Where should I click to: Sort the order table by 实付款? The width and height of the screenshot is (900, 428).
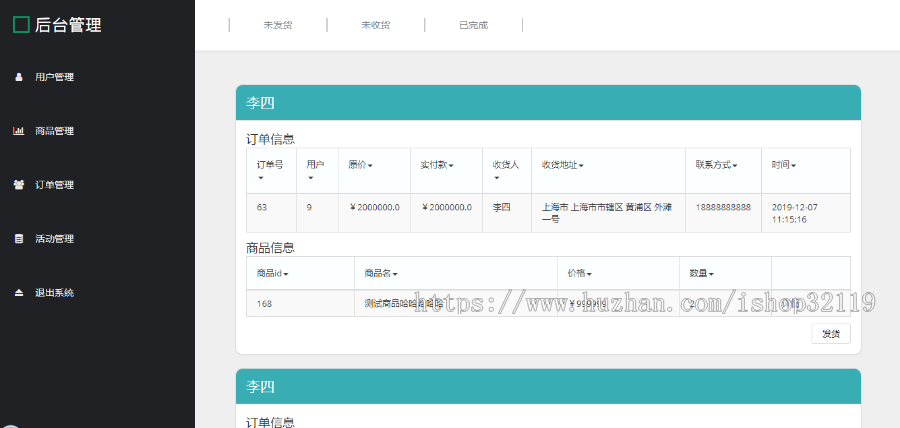click(x=437, y=165)
